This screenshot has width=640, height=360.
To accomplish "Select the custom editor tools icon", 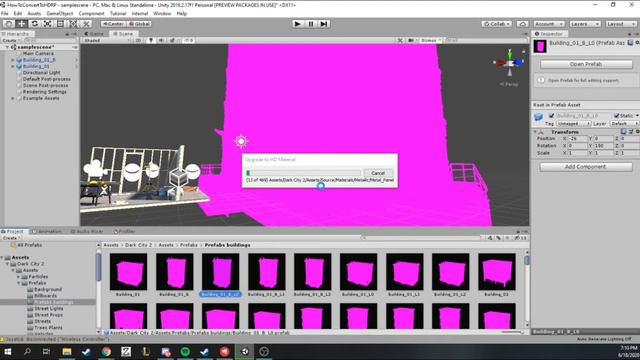I will tap(86, 24).
